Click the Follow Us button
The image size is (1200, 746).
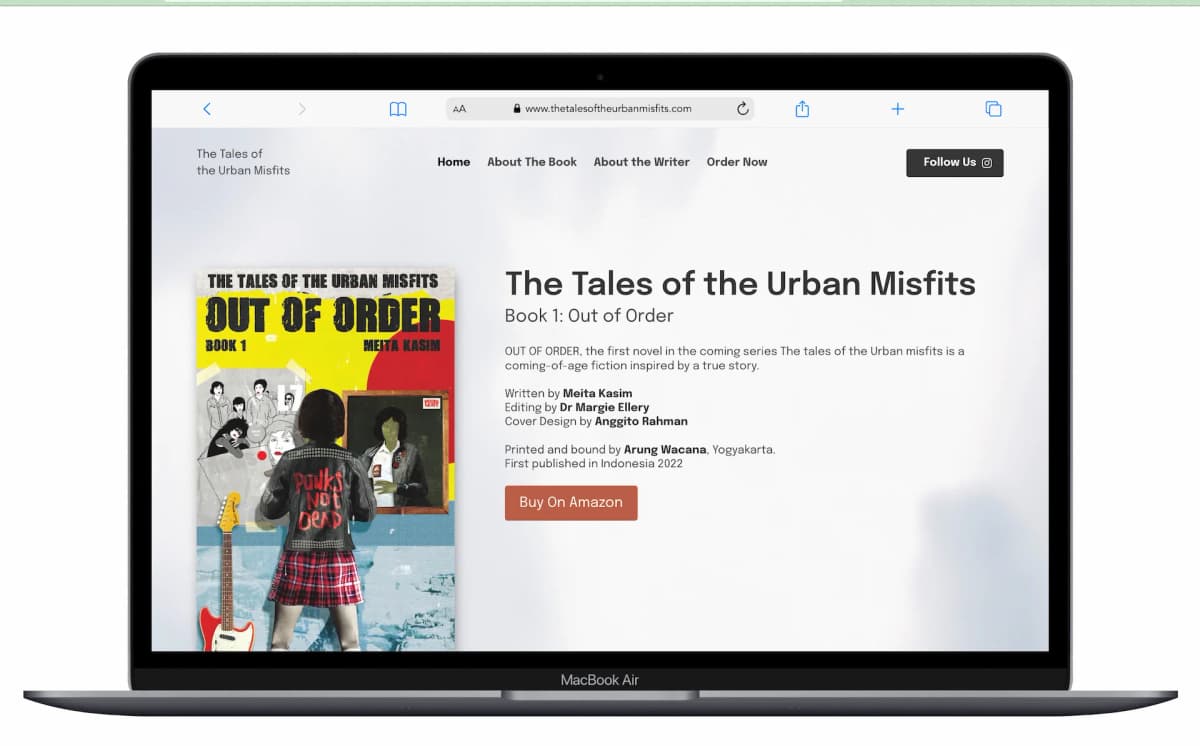[x=955, y=163]
